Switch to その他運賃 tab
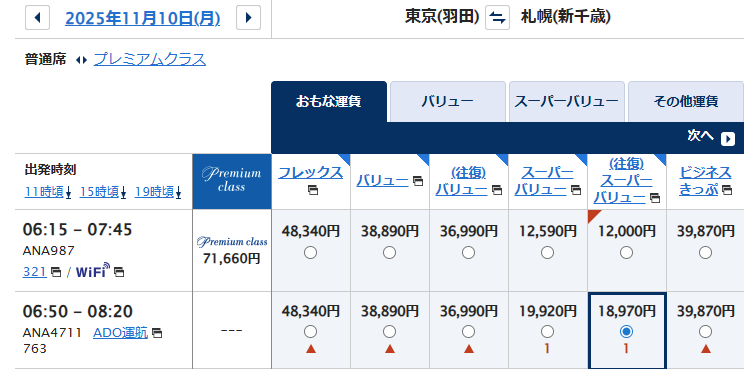The image size is (745, 369). [686, 102]
